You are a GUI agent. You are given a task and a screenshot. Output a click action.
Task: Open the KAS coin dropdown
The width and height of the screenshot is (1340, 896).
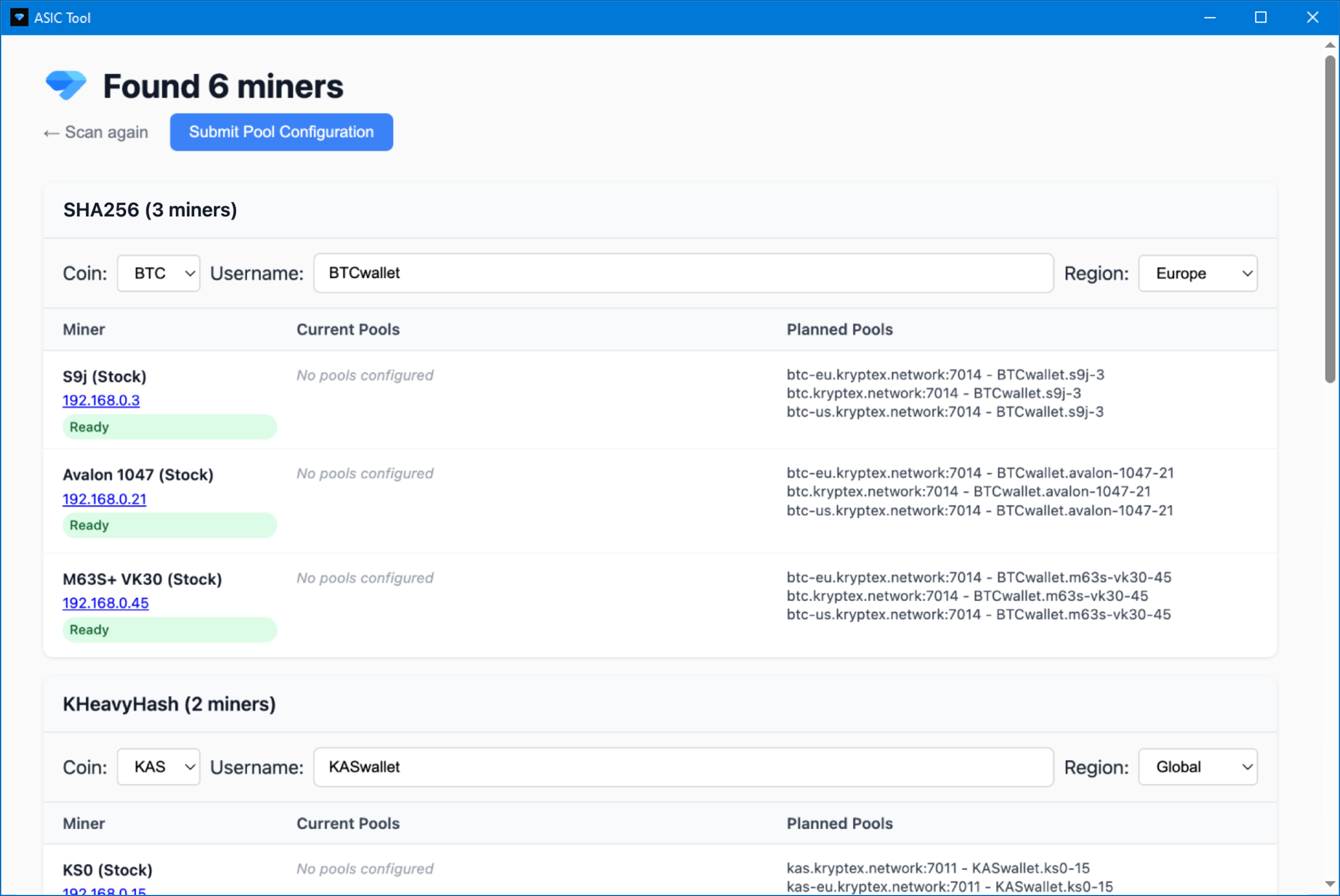[158, 766]
